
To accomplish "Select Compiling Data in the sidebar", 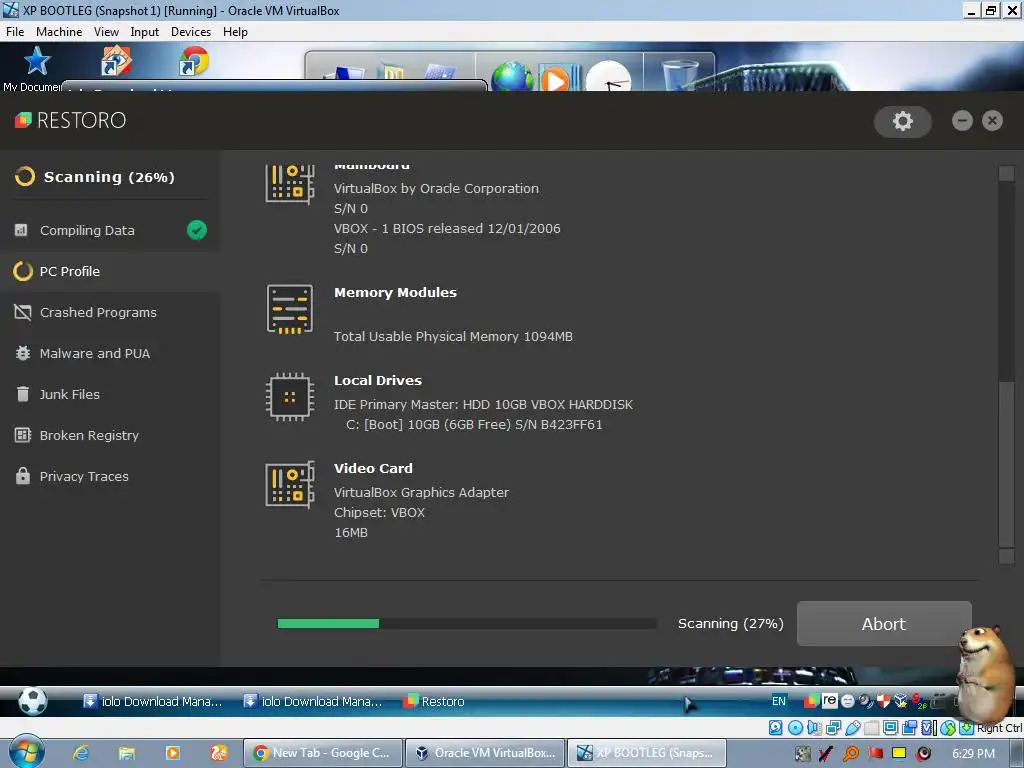I will [110, 230].
